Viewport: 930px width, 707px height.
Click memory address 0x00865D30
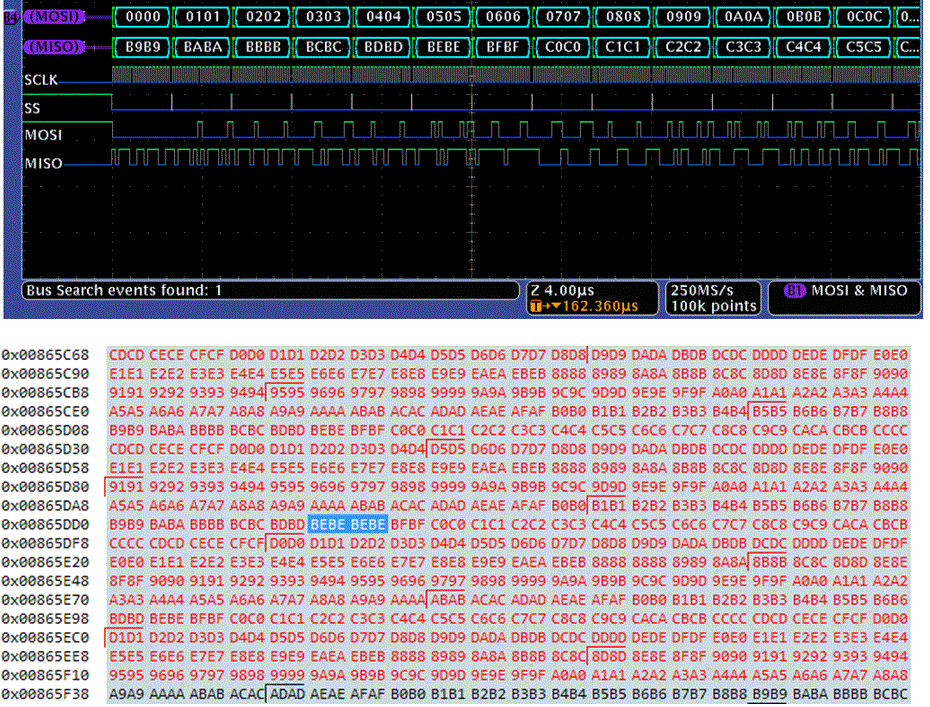(x=45, y=449)
